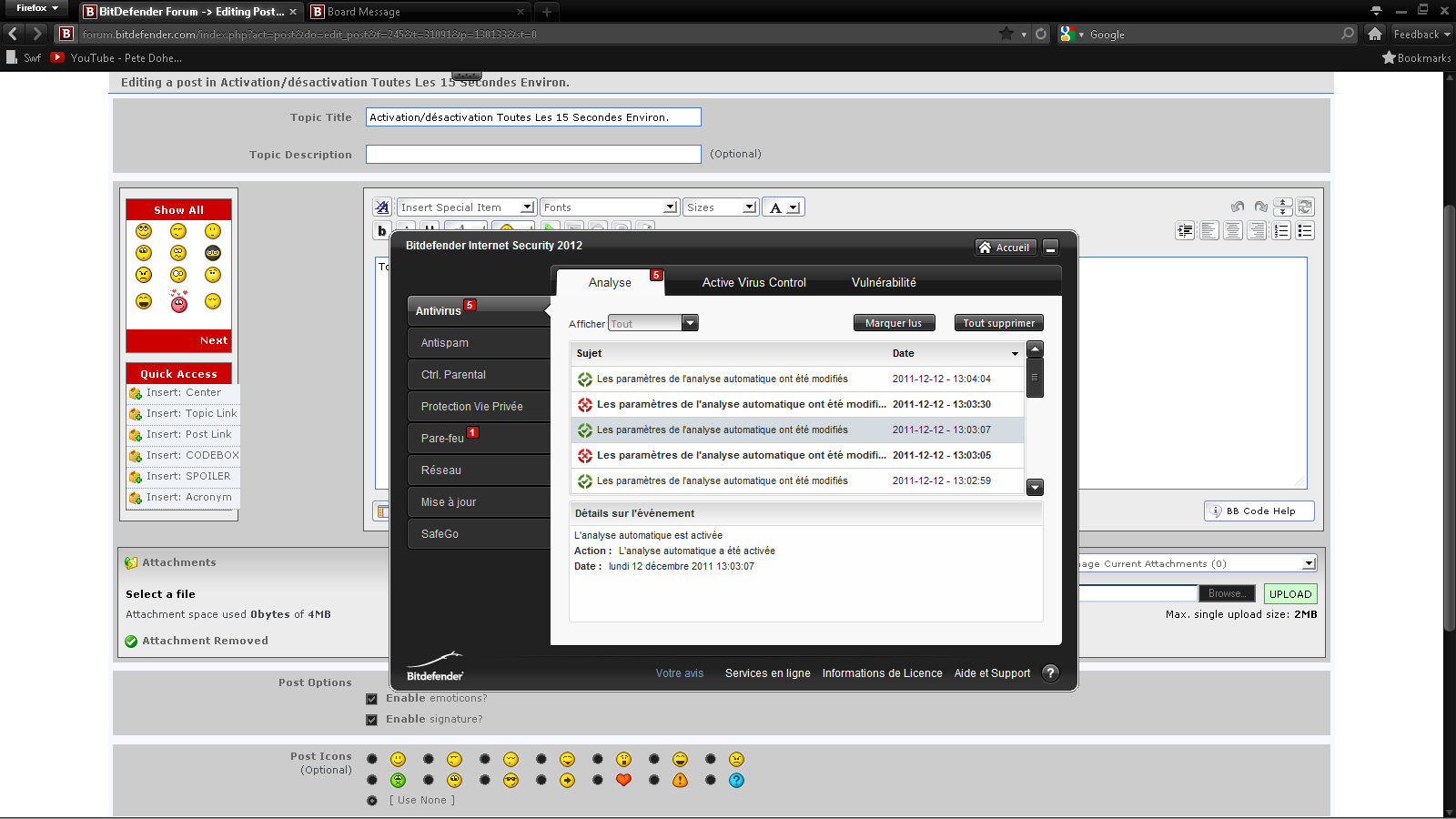Image resolution: width=1456 pixels, height=819 pixels.
Task: Switch to the Active Virus Control tab
Action: click(x=753, y=283)
